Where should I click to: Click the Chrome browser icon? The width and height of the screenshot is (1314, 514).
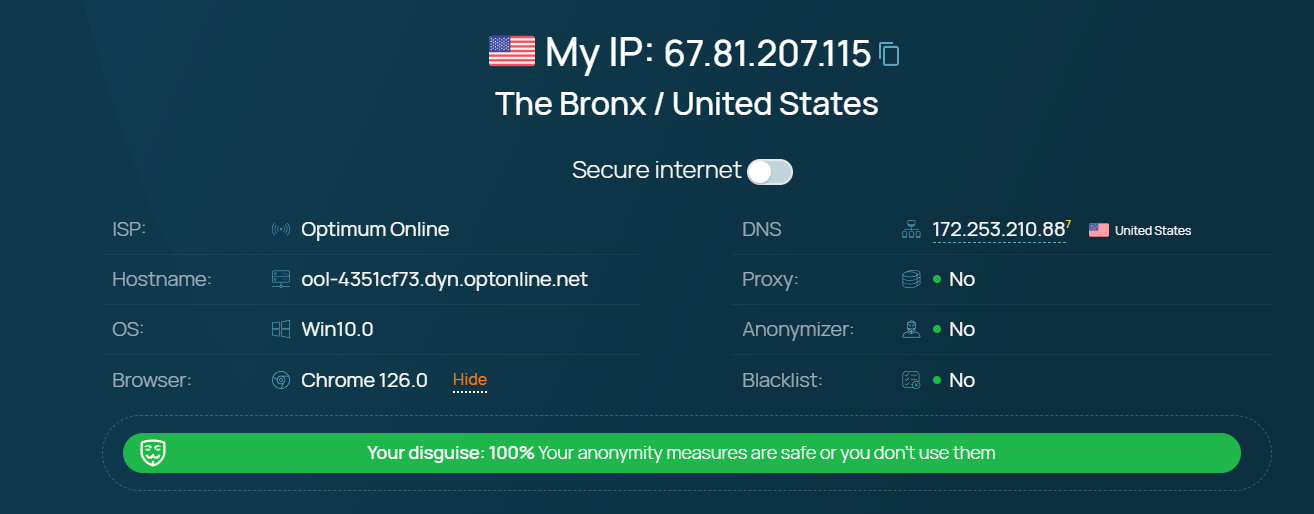[281, 381]
